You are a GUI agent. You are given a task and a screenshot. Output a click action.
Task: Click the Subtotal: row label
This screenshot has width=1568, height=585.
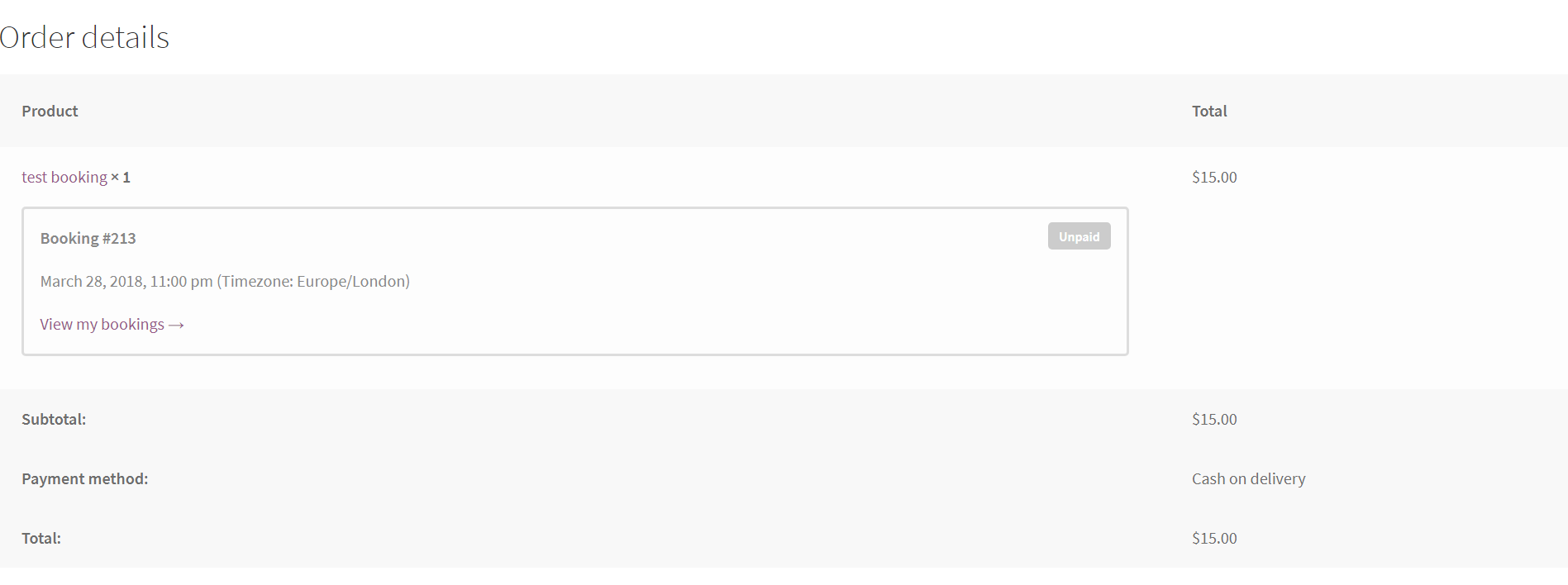(54, 420)
